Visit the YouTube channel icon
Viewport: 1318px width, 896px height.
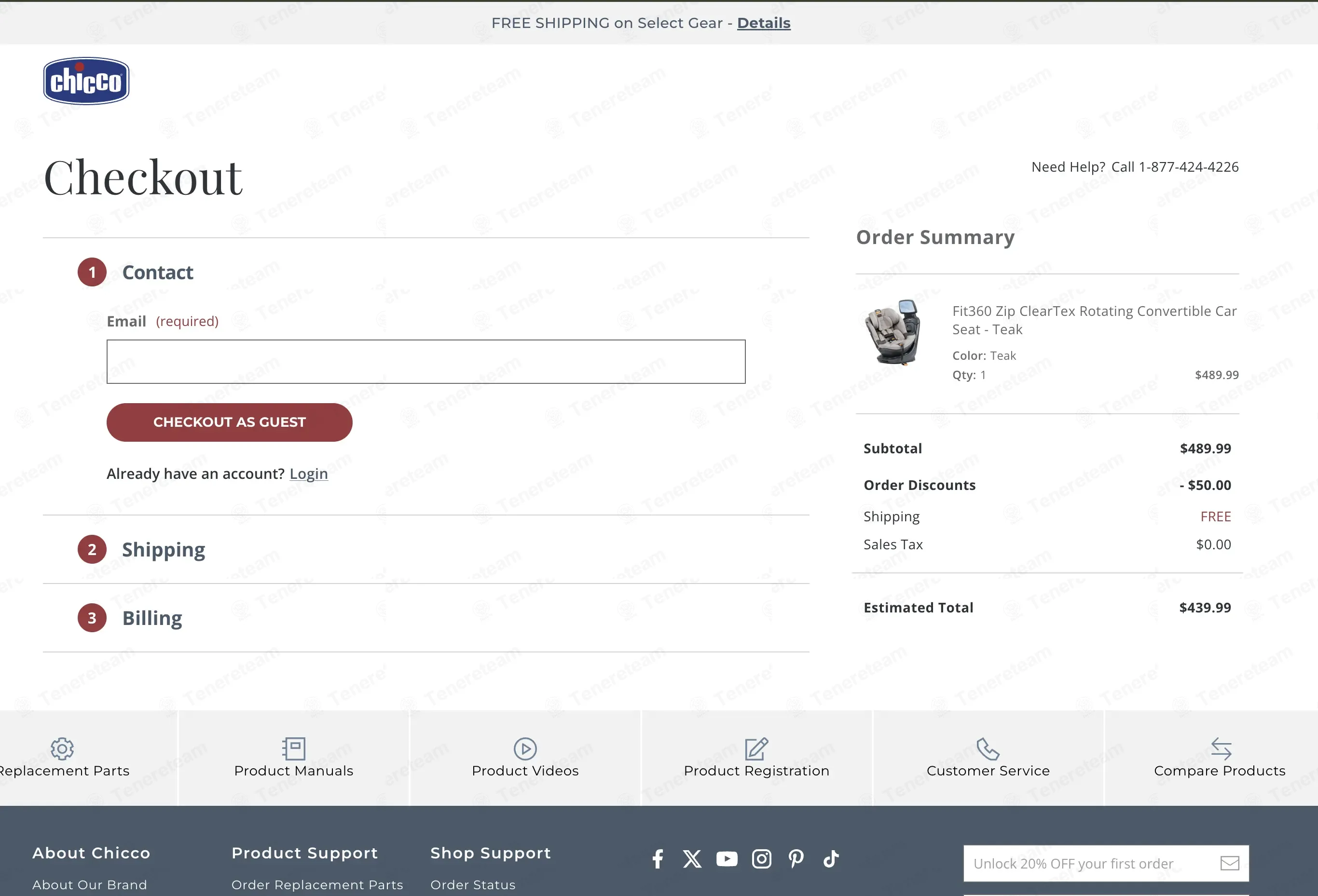click(727, 859)
